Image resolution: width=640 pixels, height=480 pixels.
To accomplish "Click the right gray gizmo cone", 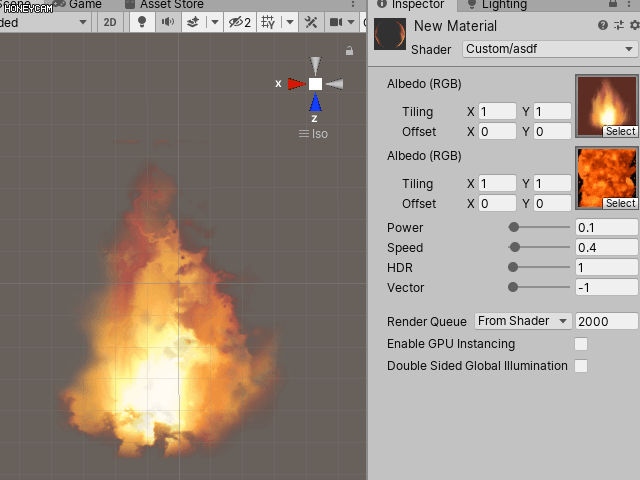I will click(x=334, y=84).
